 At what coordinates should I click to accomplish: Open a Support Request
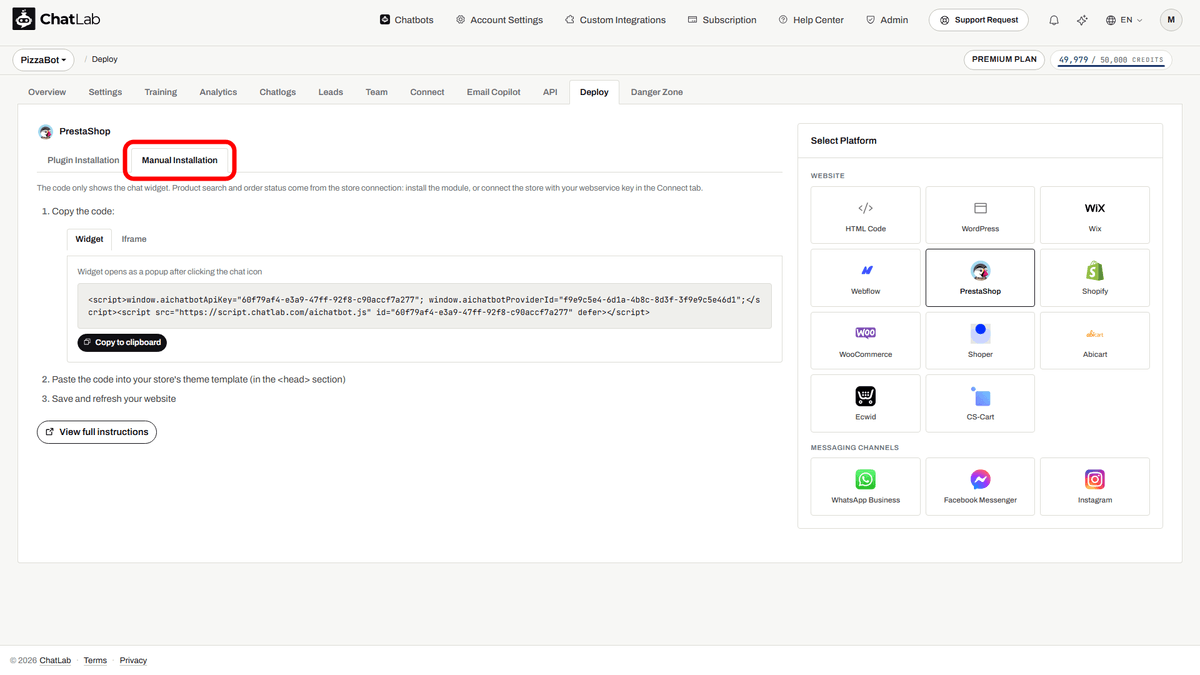point(979,20)
